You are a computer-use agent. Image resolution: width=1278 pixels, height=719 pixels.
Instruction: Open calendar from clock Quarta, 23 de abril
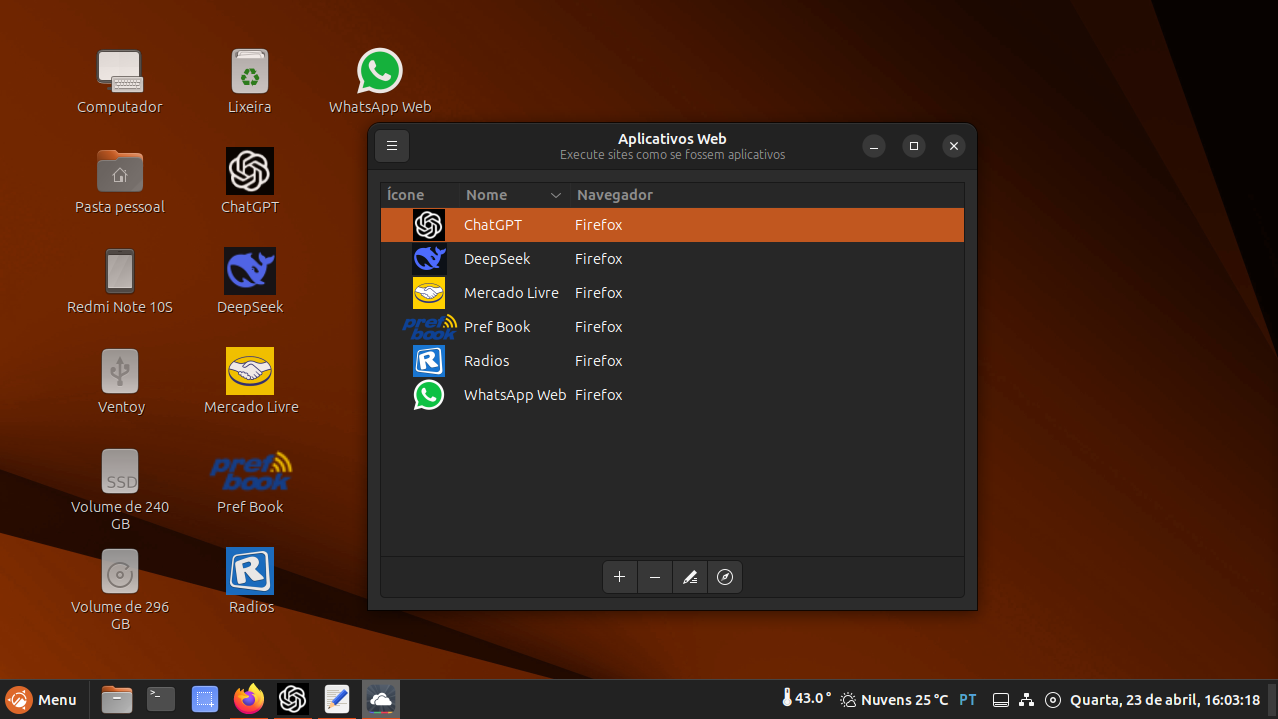[x=1165, y=700]
